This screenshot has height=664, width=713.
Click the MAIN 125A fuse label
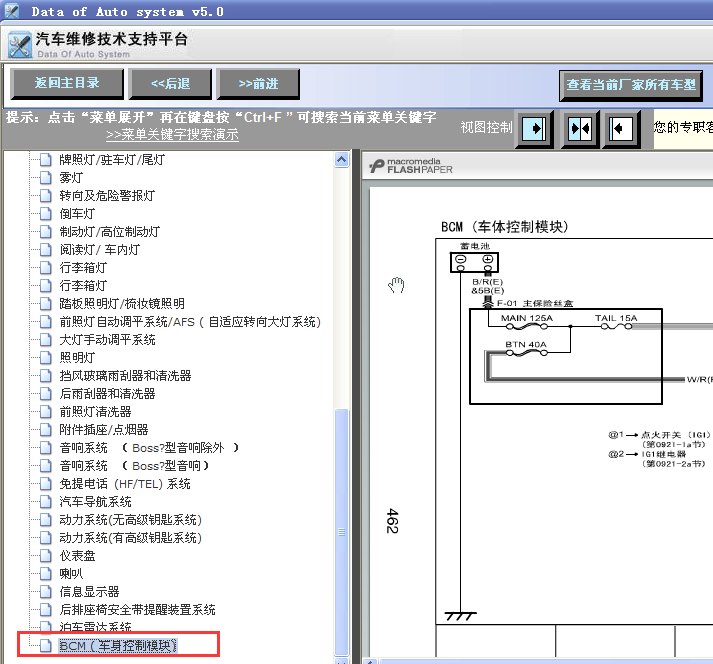(527, 318)
